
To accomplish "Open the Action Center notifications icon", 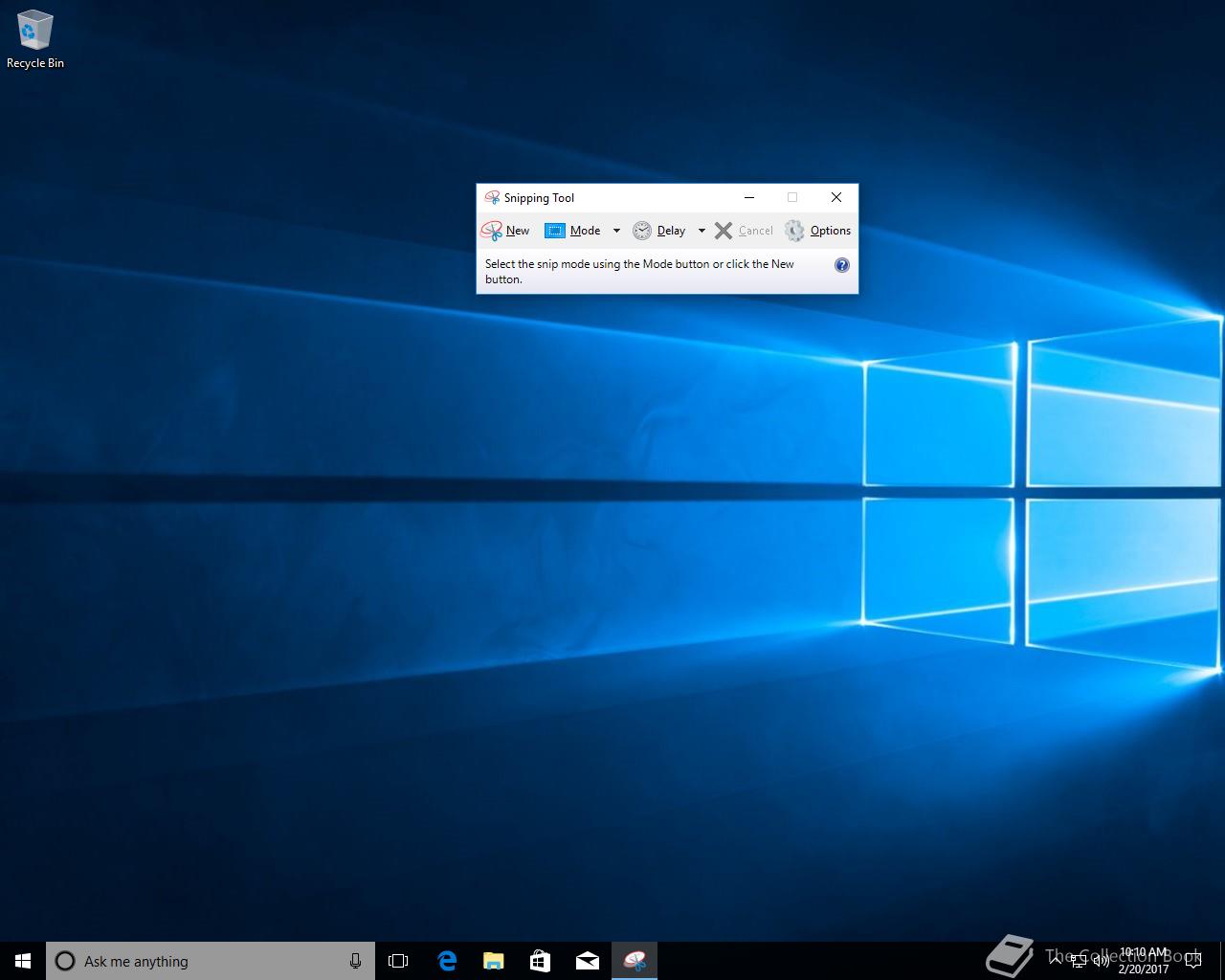I will click(x=1193, y=961).
